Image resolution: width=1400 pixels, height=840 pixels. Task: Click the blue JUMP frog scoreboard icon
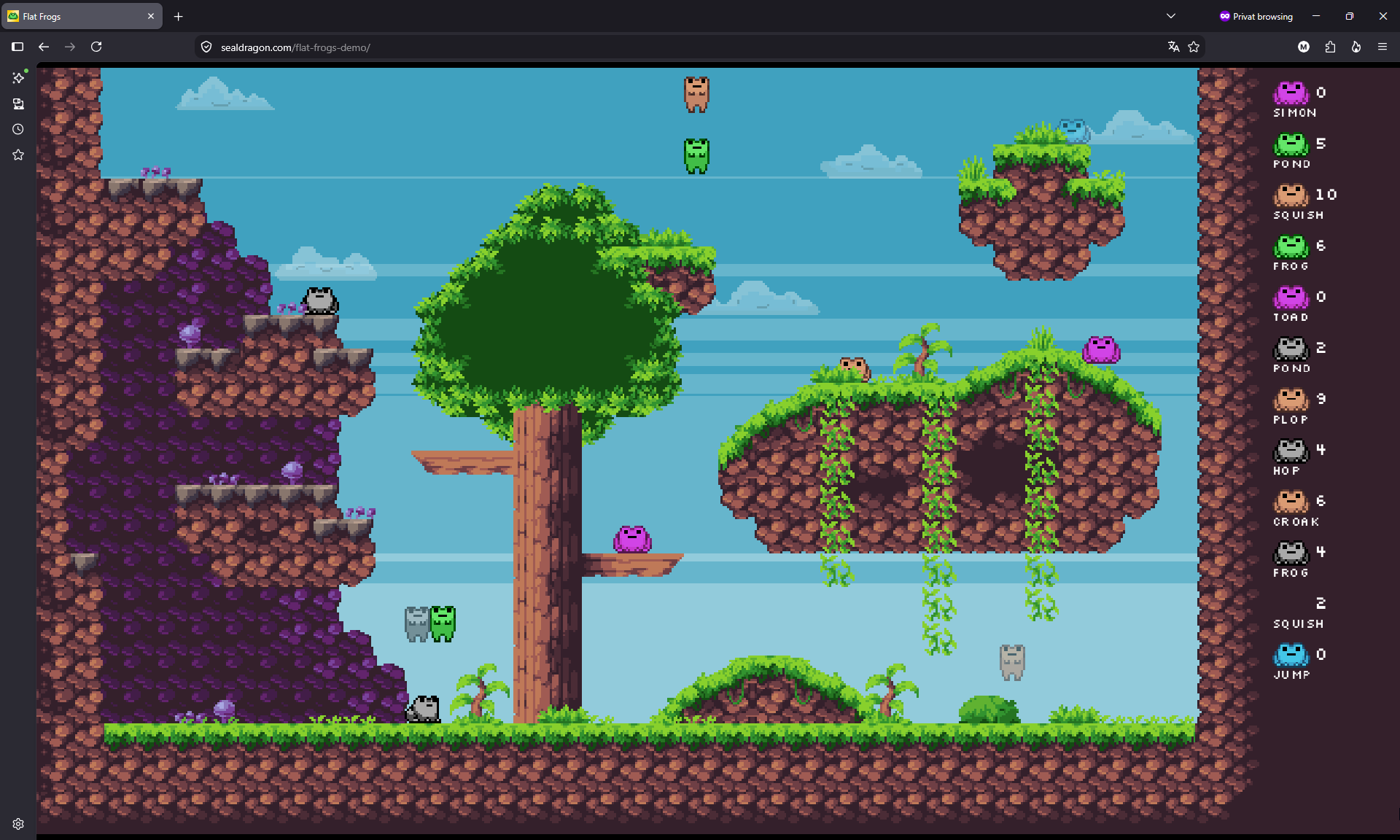(x=1291, y=655)
